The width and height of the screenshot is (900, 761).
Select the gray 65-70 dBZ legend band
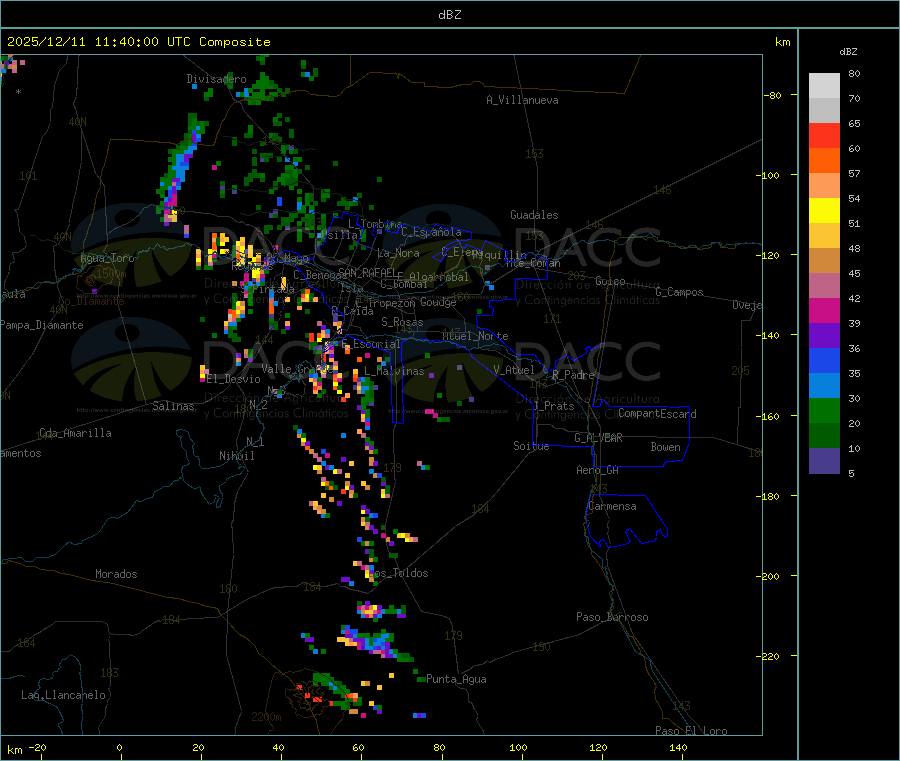[824, 110]
